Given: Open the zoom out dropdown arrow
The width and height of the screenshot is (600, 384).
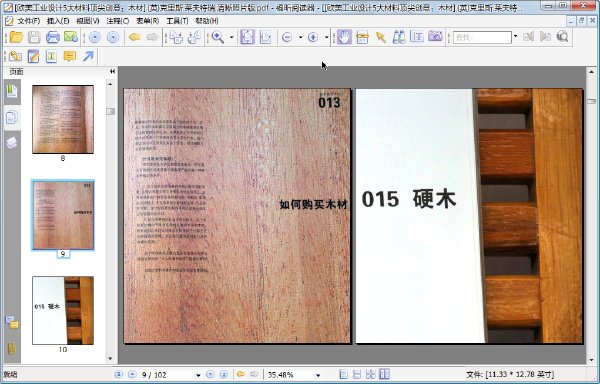Looking at the screenshot, I should click(x=300, y=37).
